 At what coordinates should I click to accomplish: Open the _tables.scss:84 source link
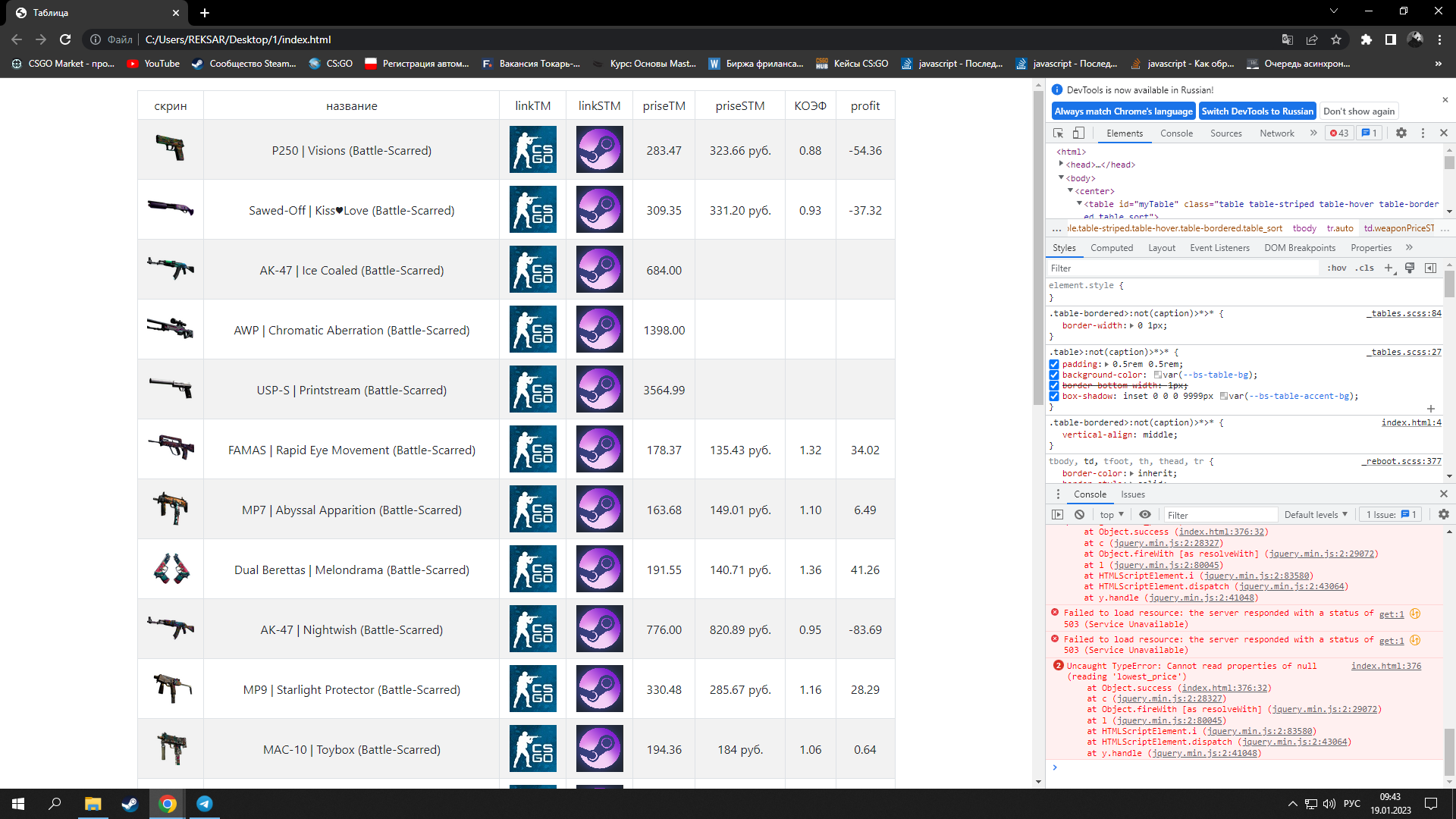tap(1405, 313)
